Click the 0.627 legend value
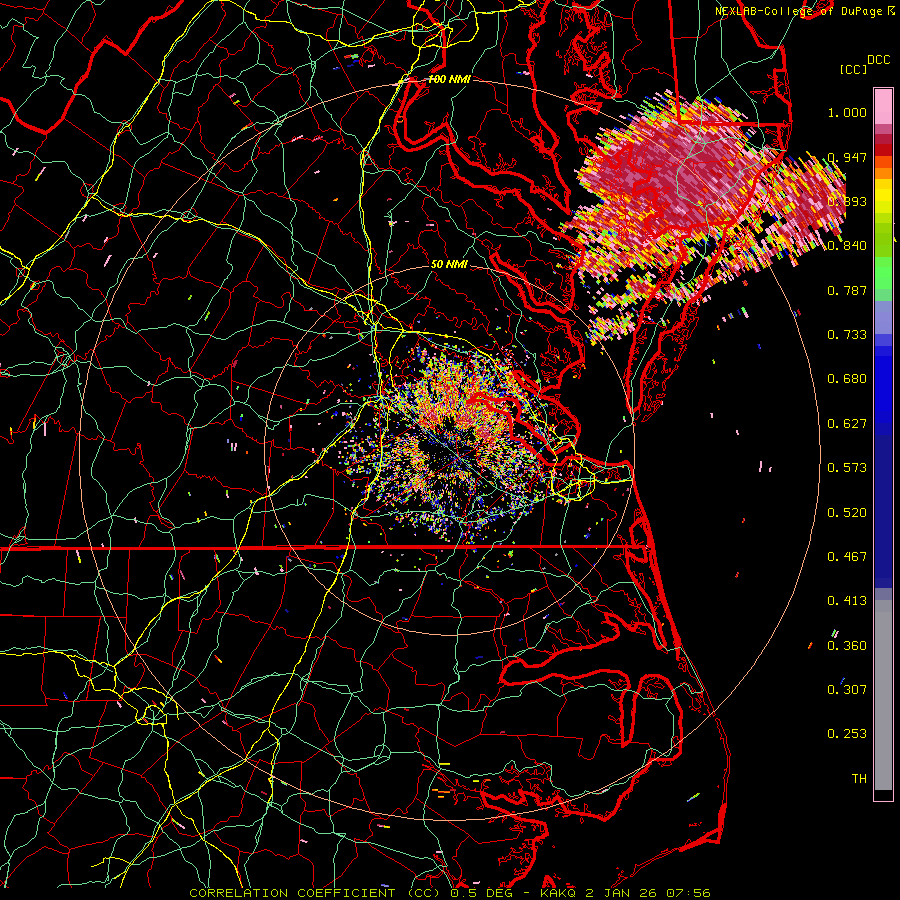This screenshot has height=900, width=900. [x=847, y=424]
